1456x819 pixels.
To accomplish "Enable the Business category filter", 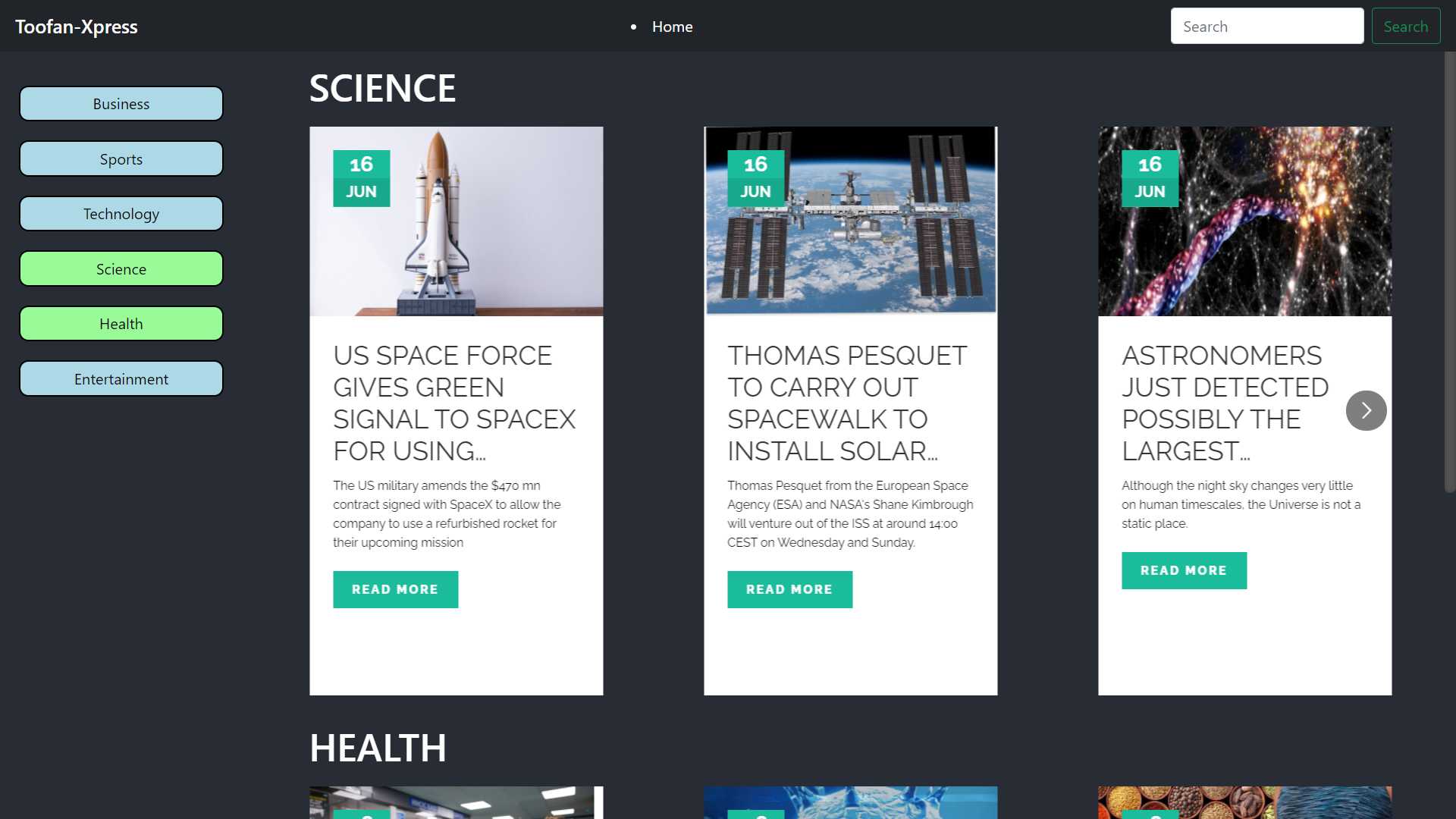I will point(121,104).
